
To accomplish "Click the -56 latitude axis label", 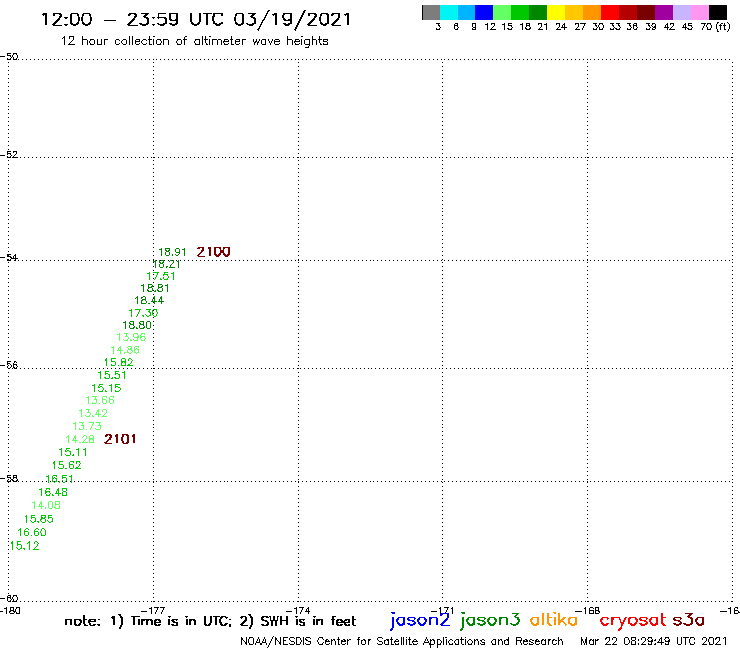I will pyautogui.click(x=9, y=365).
